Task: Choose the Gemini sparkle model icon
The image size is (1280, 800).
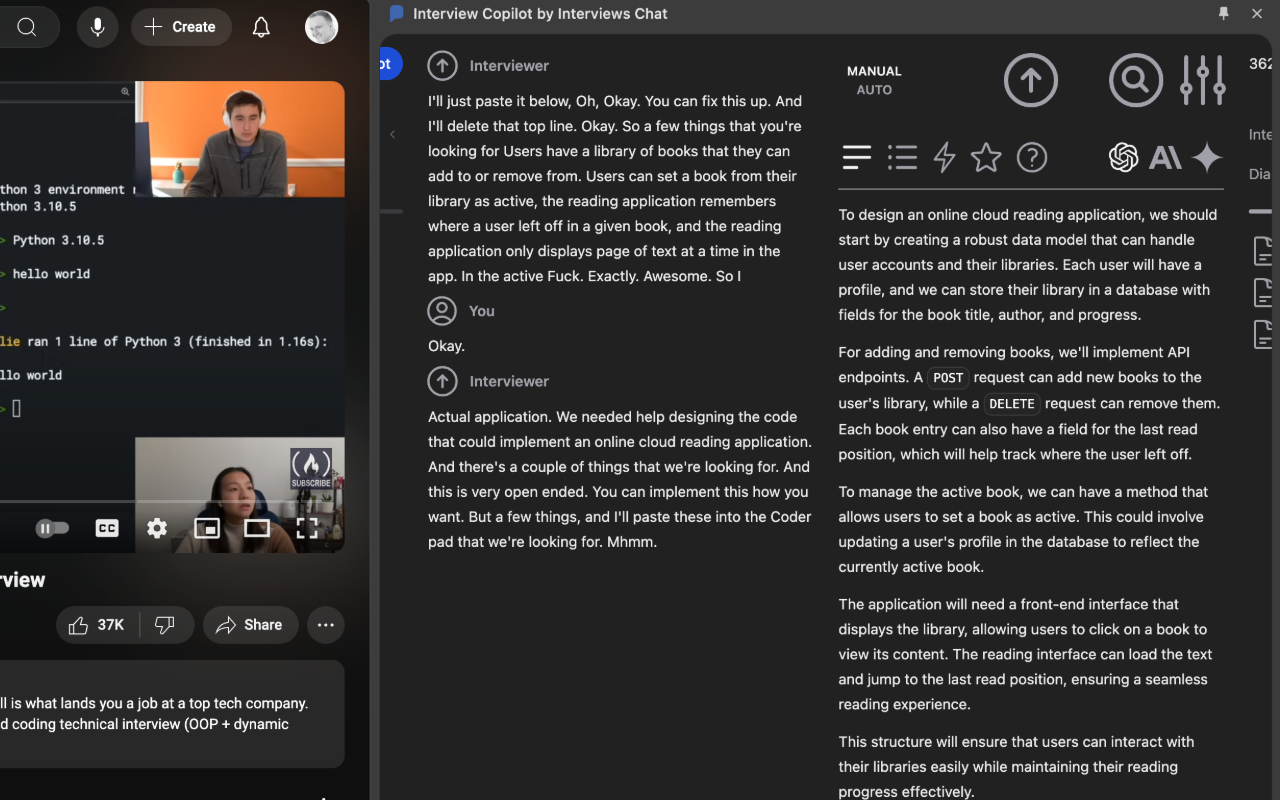Action: 1207,157
